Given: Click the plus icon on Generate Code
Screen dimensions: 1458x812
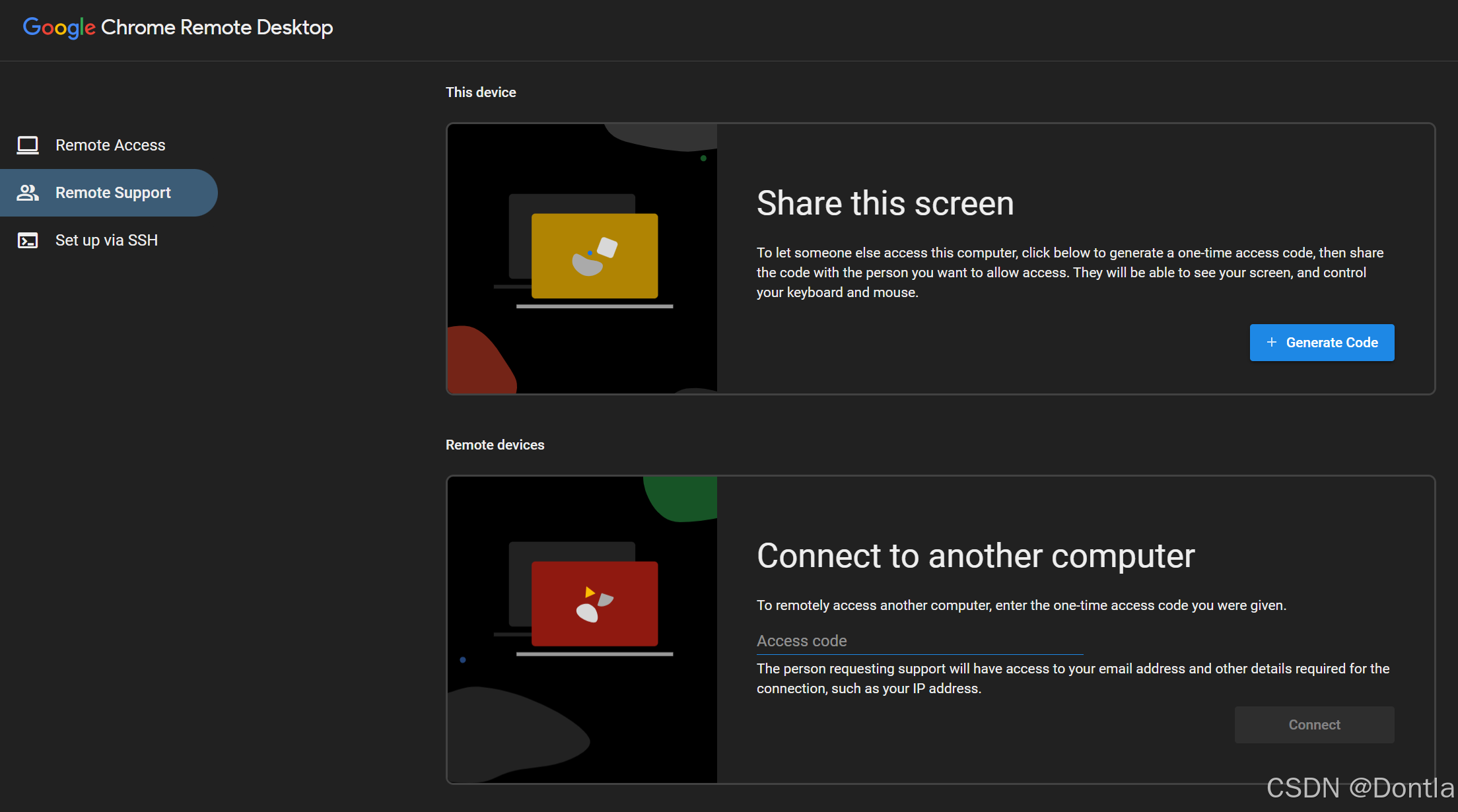Looking at the screenshot, I should pyautogui.click(x=1271, y=342).
